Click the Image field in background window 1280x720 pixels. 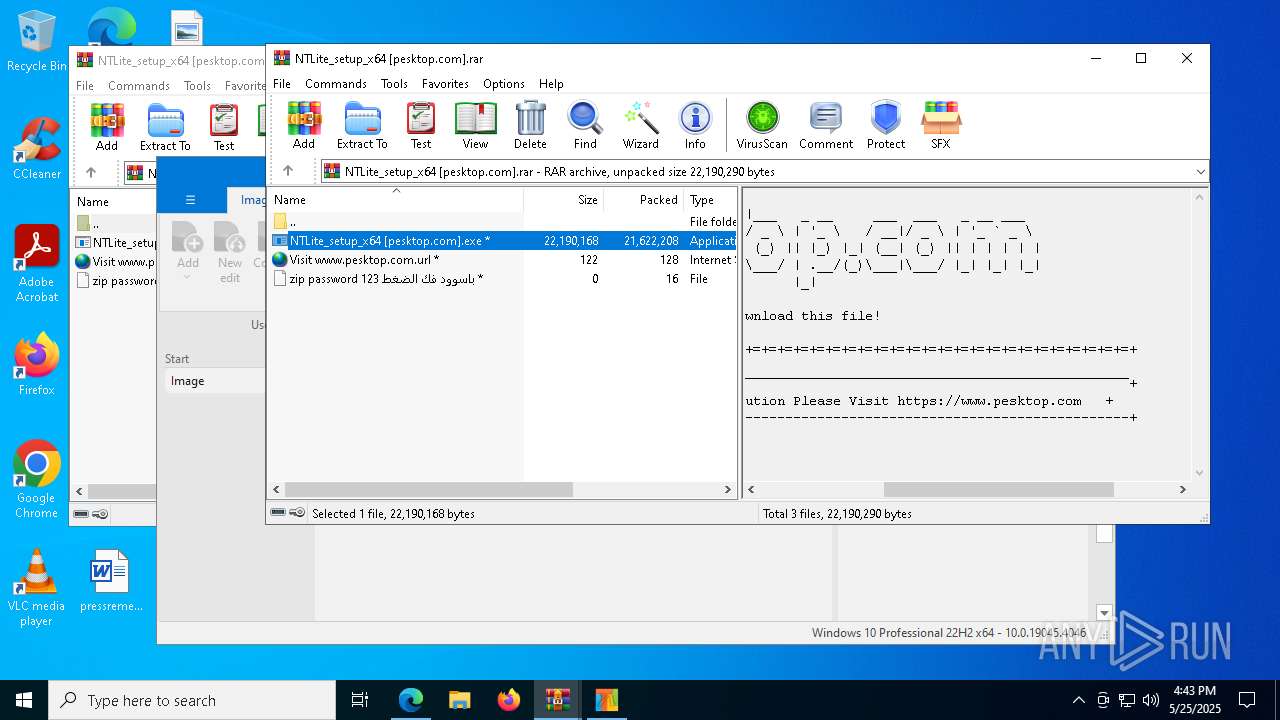click(x=215, y=381)
